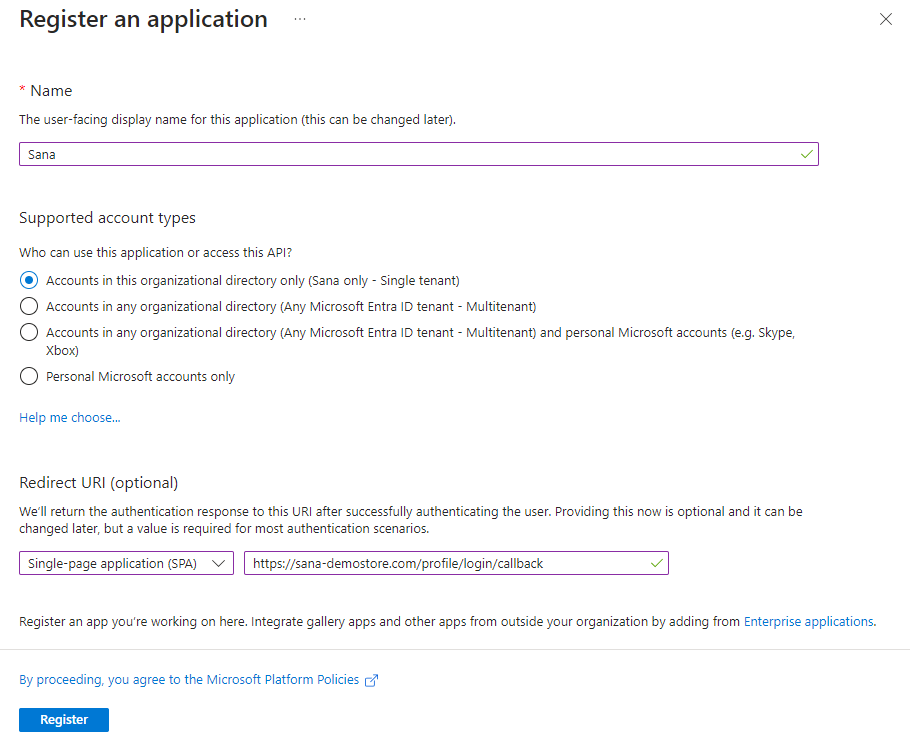910x738 pixels.
Task: Open the Microsoft Platform Policies agreement link
Action: click(189, 680)
